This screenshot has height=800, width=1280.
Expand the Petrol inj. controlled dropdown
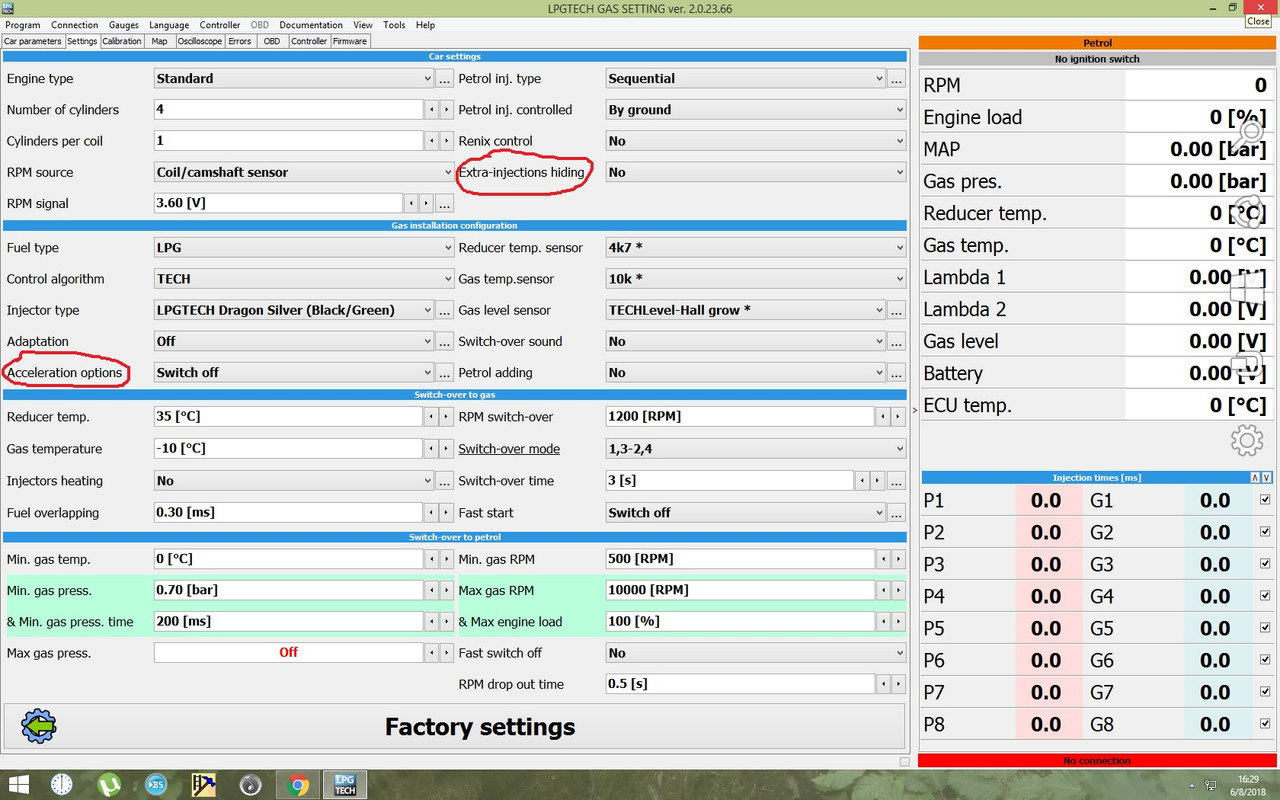[x=755, y=110]
